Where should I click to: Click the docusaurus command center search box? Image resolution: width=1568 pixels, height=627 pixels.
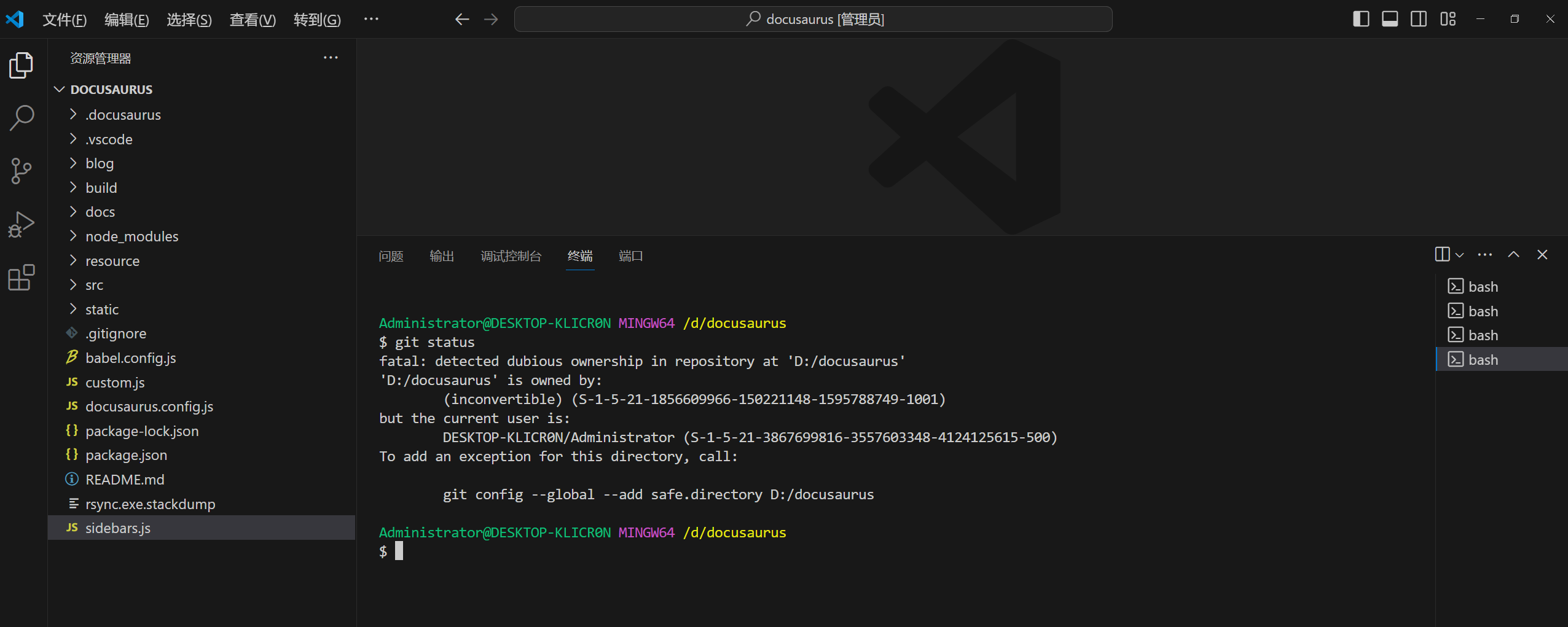point(813,19)
